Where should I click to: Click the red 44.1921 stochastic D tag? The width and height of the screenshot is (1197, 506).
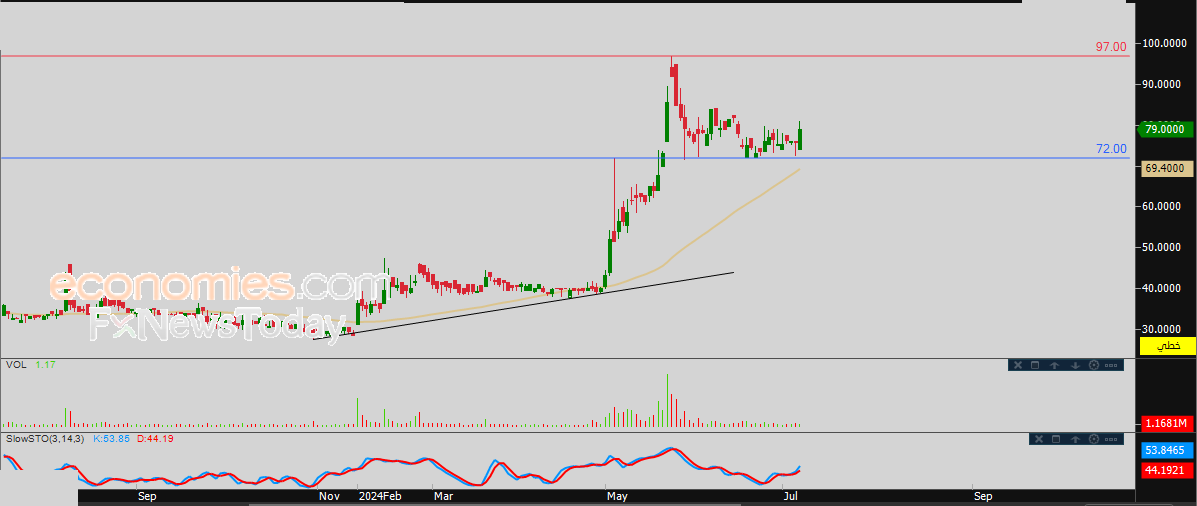pyautogui.click(x=1167, y=470)
